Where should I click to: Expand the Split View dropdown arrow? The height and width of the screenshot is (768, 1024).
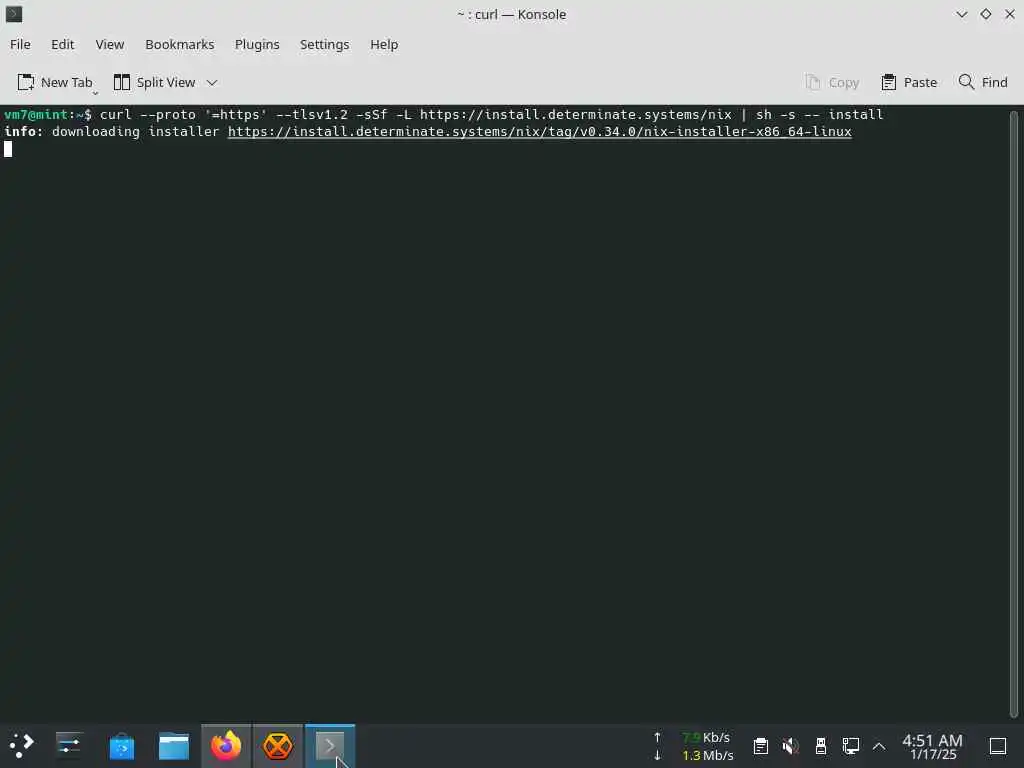[x=212, y=82]
